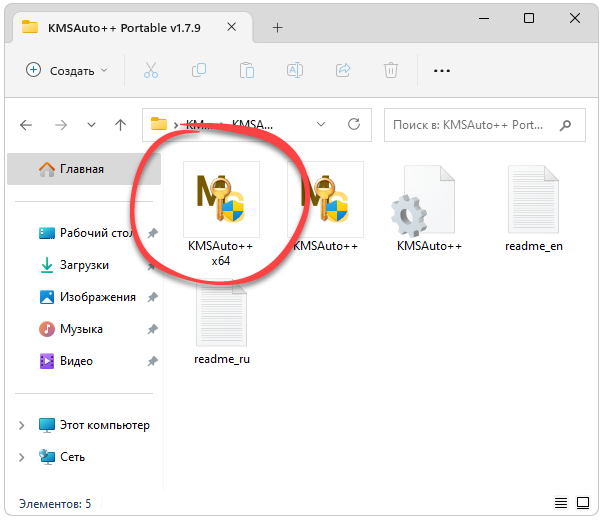Open Видео in sidebar
This screenshot has width=604, height=520.
click(x=66, y=361)
